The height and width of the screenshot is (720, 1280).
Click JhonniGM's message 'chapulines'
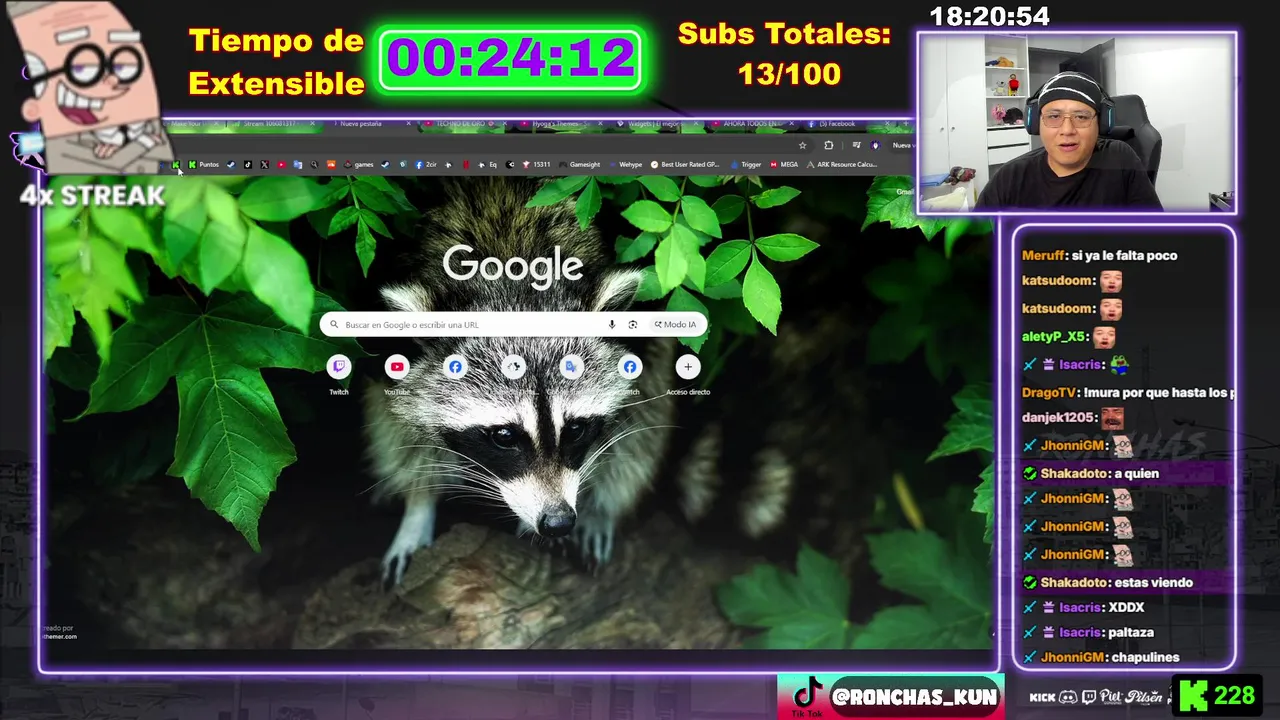(x=1146, y=657)
